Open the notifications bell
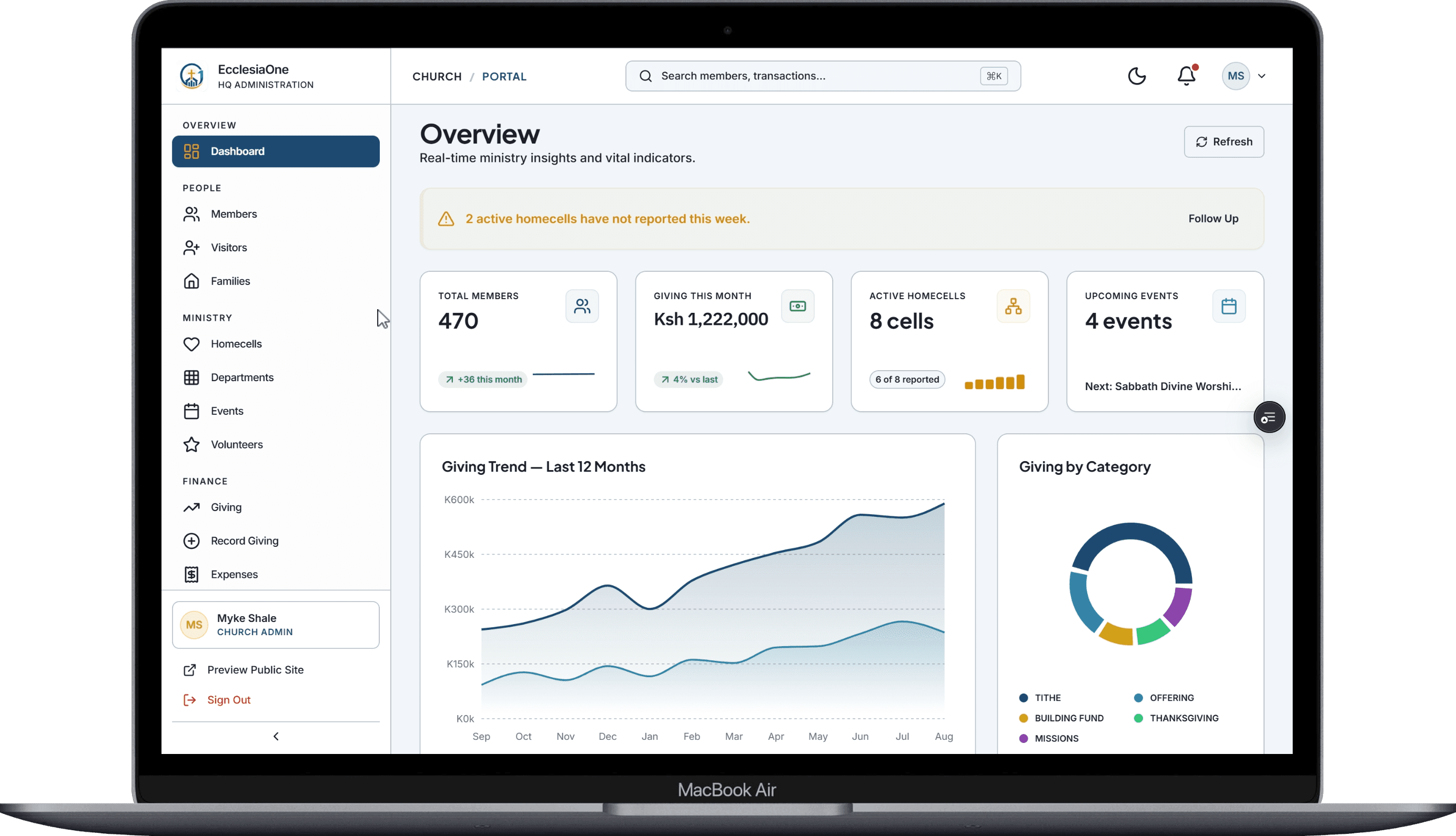Image resolution: width=1456 pixels, height=836 pixels. point(1186,76)
